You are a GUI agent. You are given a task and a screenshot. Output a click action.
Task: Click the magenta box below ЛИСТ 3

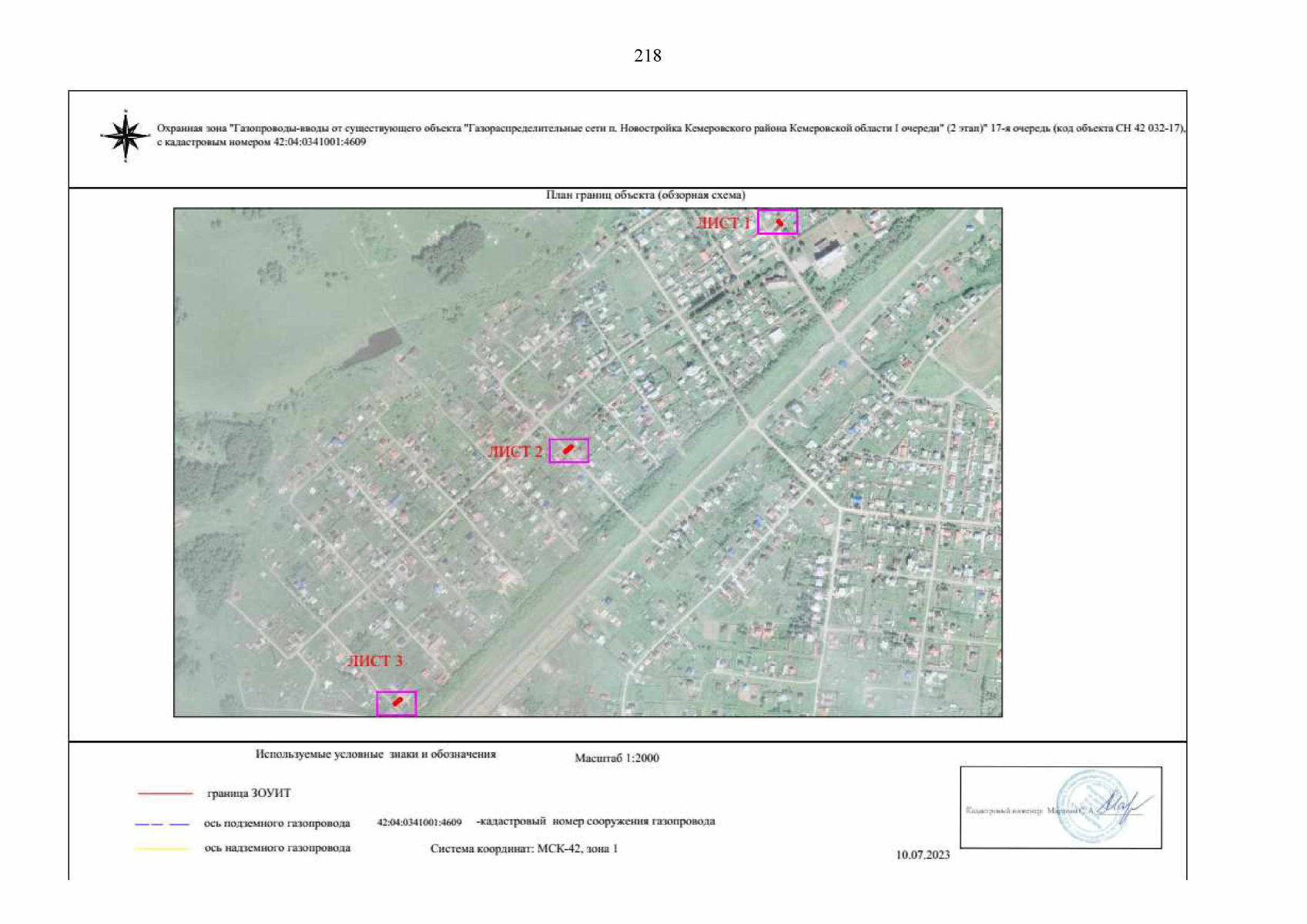coord(396,703)
